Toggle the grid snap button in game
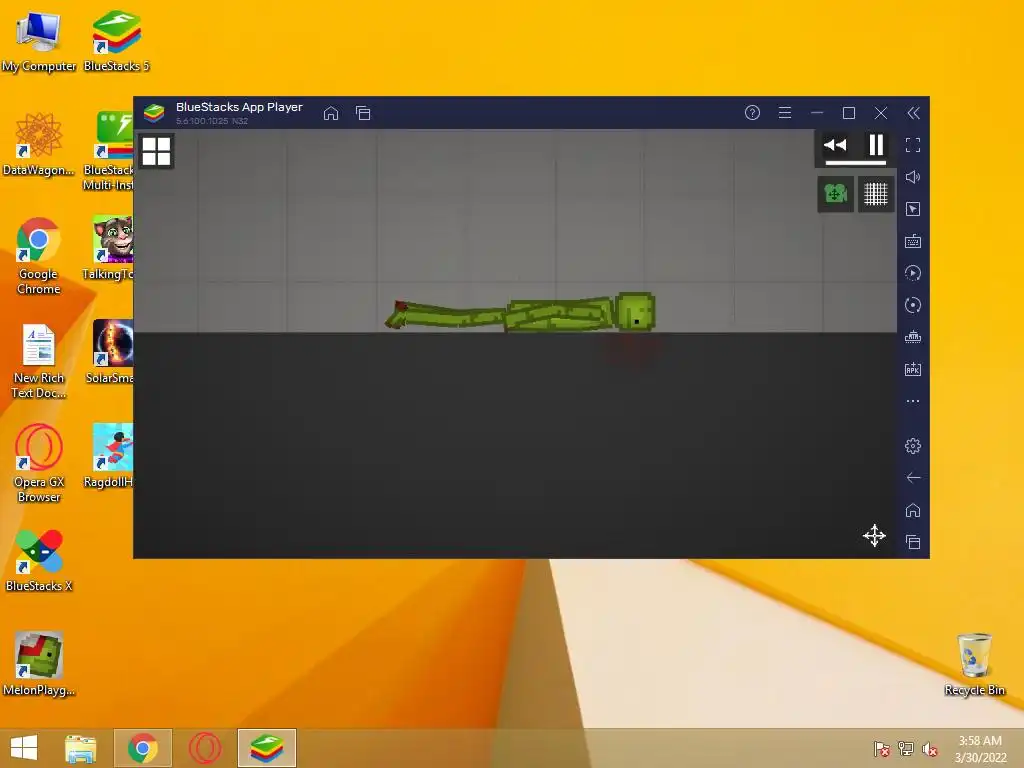 876,194
